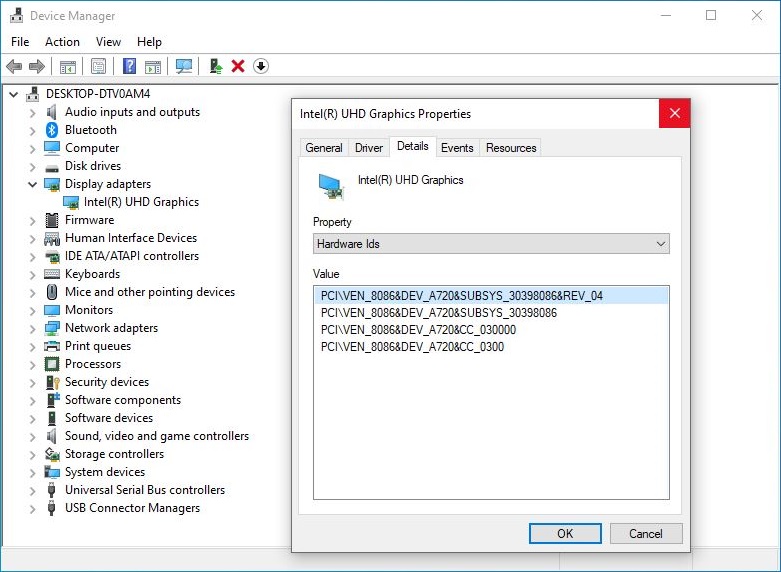Collapse the DESKTOP-DTV0AM4 root node
The height and width of the screenshot is (572, 781).
pyautogui.click(x=14, y=94)
